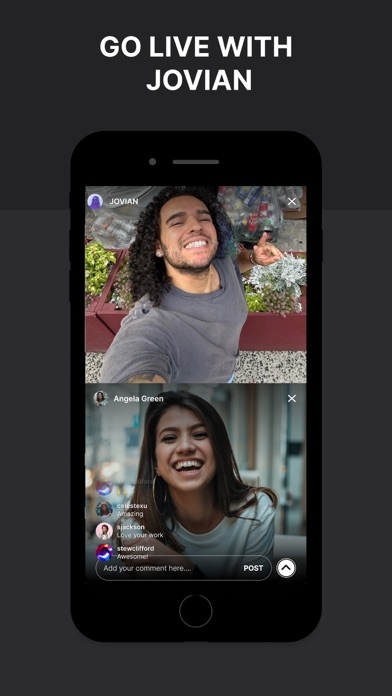Viewport: 392px width, 696px height.
Task: Expand options with the circular up-chevron button
Action: (x=286, y=568)
